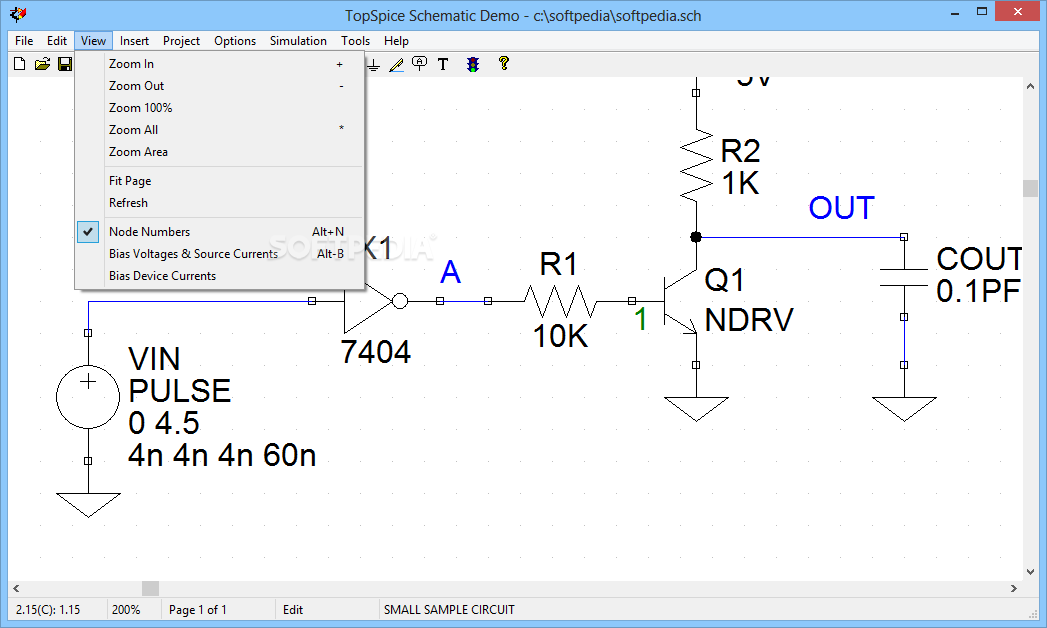Screen dimensions: 1047x628
Task: Click the 10K resistor value text
Action: [x=560, y=336]
